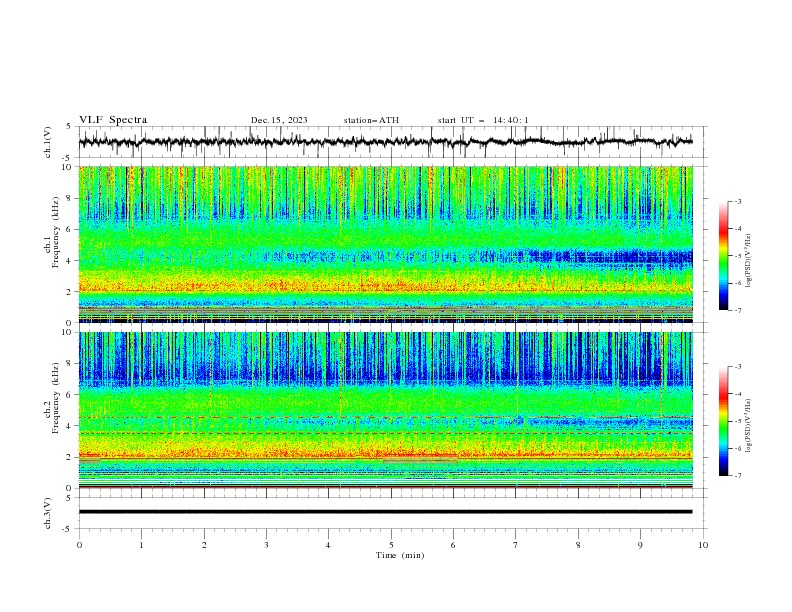Click the ch.1 spectrogram color scale bar
792x612 pixels.
click(x=723, y=256)
